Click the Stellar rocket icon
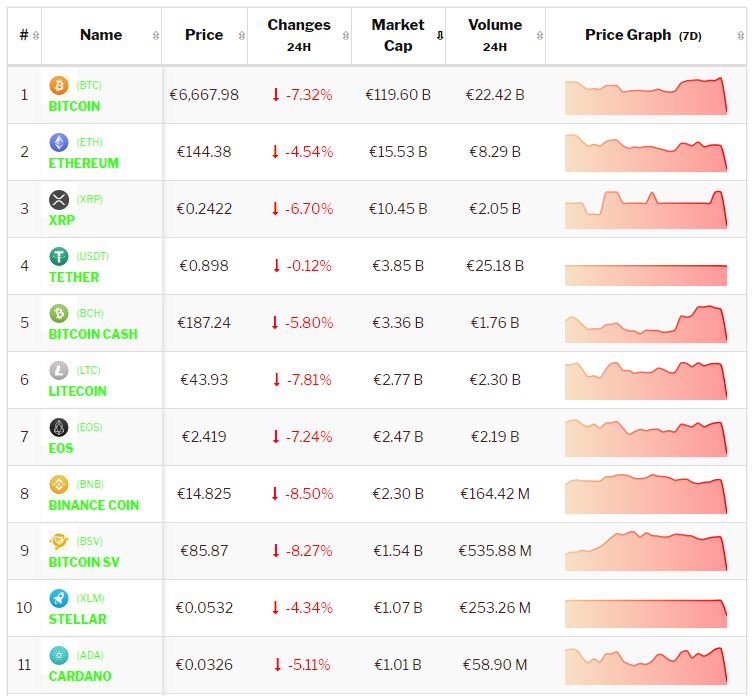755x696 pixels. [x=59, y=599]
